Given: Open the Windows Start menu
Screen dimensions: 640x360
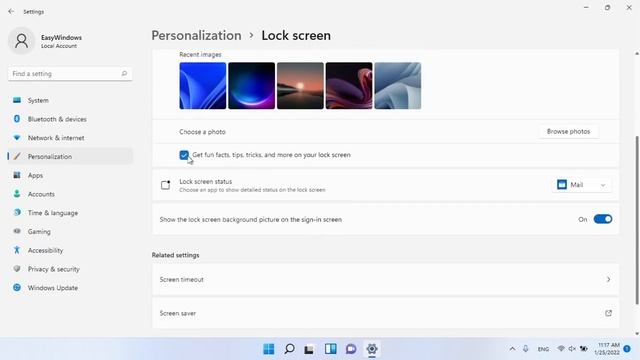Looking at the screenshot, I should point(269,349).
